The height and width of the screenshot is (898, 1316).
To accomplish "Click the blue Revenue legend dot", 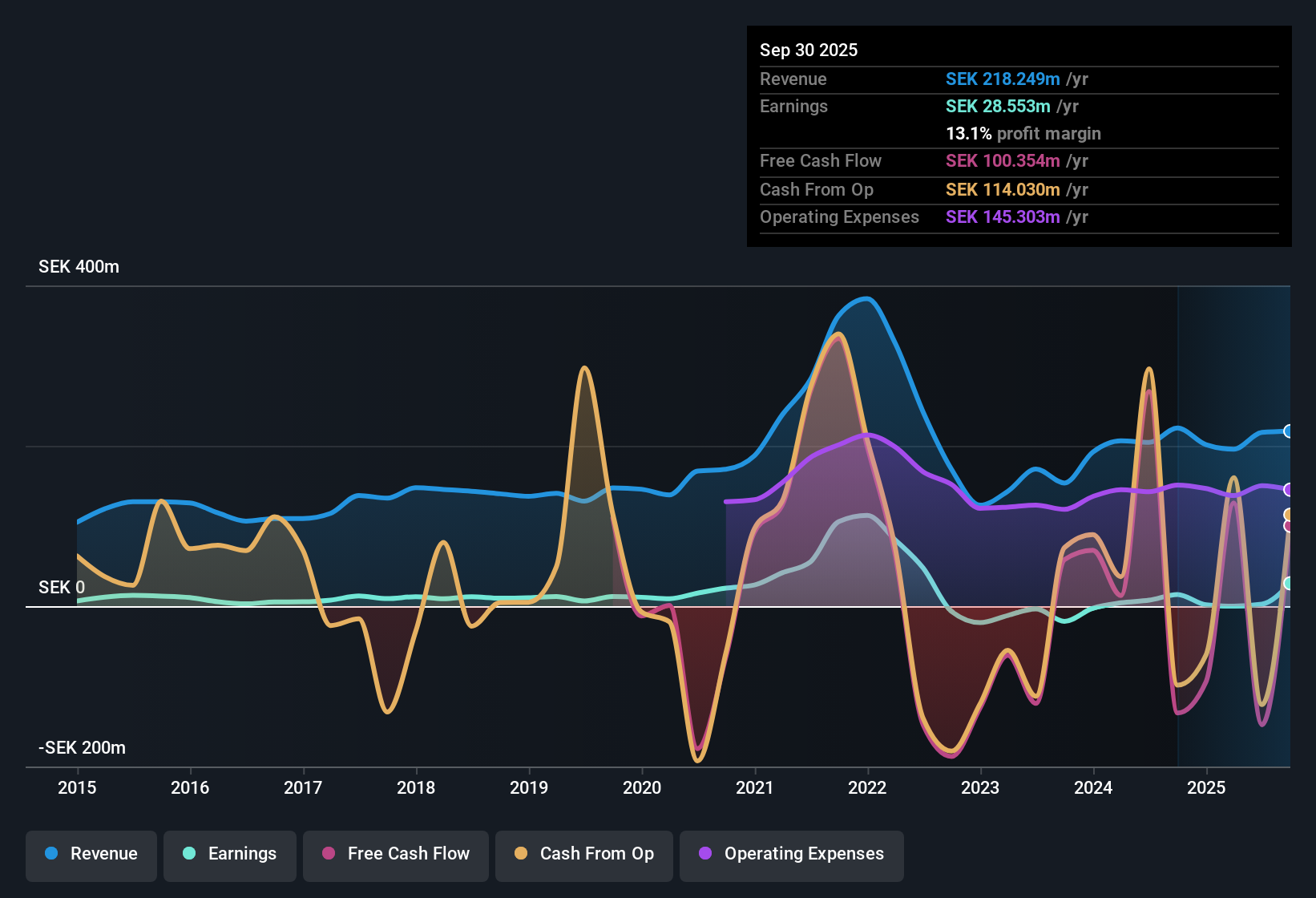I will [51, 853].
